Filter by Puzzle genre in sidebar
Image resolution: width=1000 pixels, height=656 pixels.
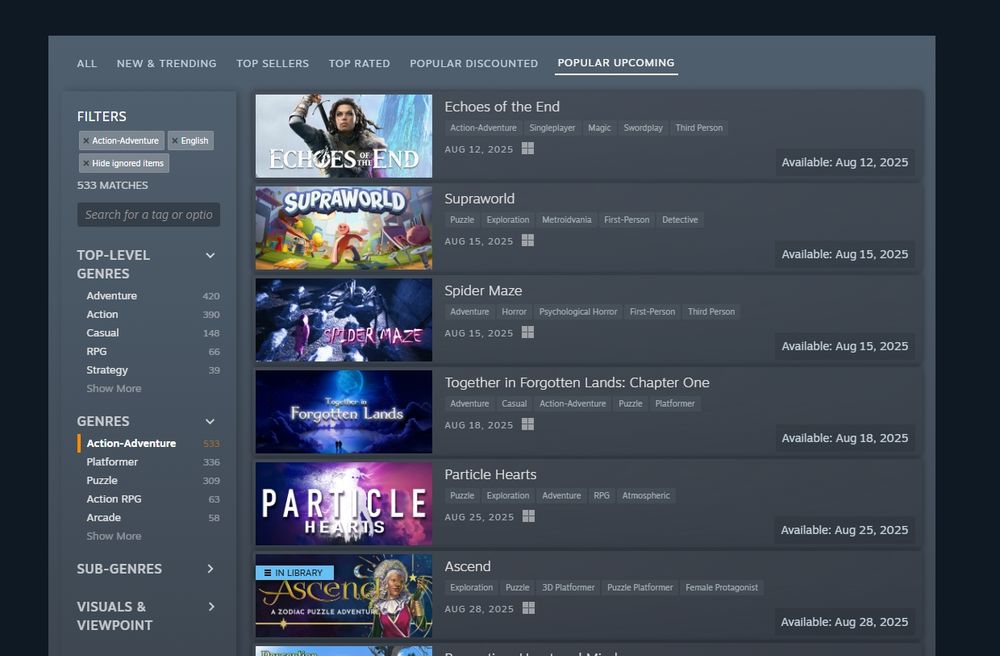click(x=102, y=480)
